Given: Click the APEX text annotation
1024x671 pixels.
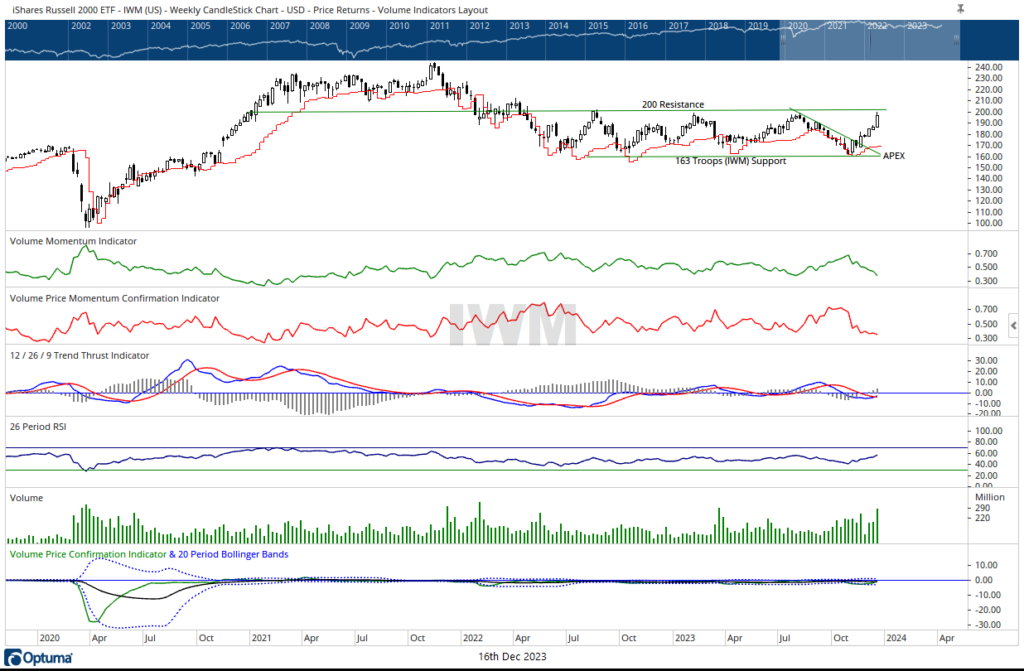Looking at the screenshot, I should point(894,156).
